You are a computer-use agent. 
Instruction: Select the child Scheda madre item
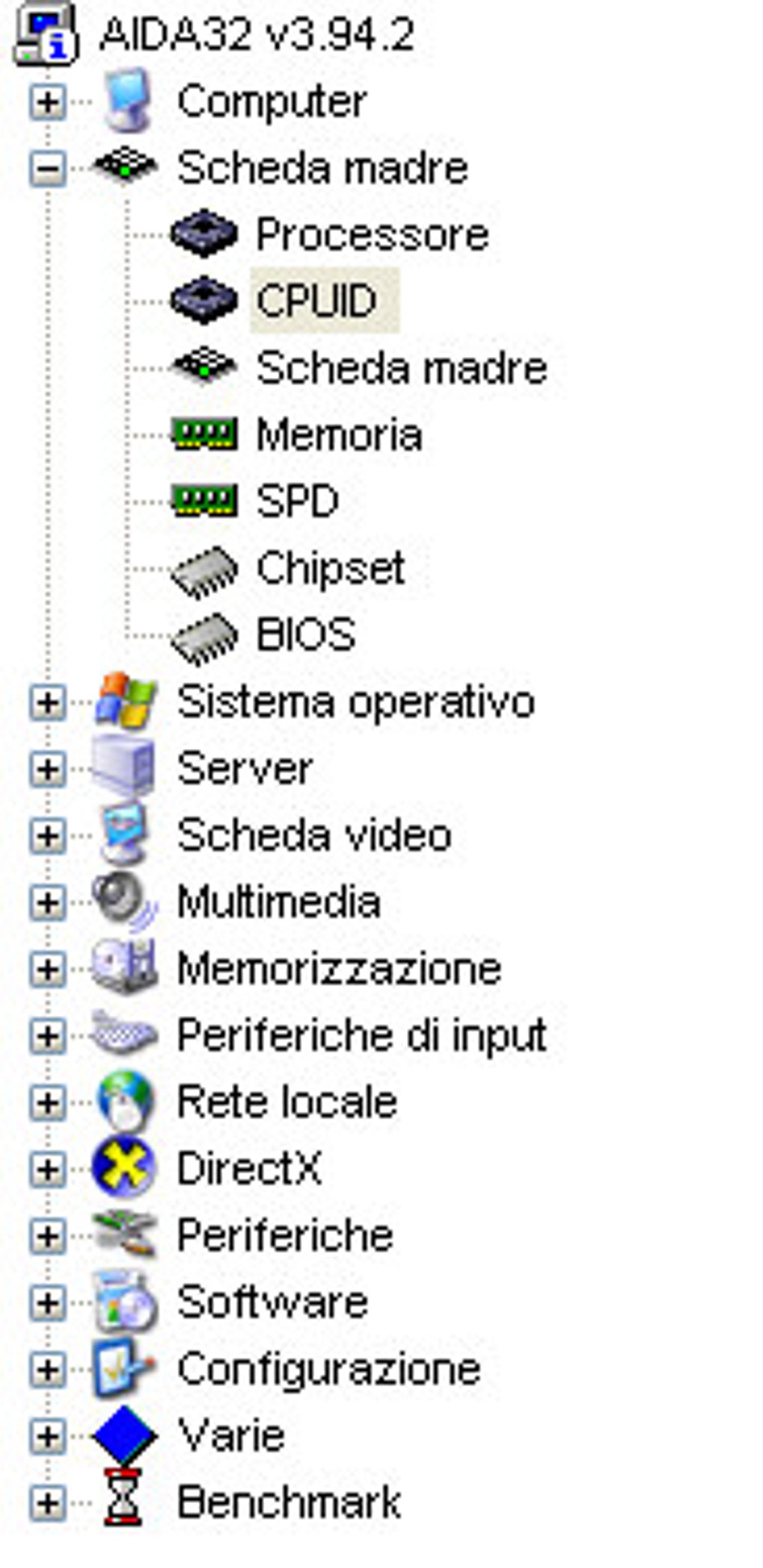pyautogui.click(x=402, y=368)
